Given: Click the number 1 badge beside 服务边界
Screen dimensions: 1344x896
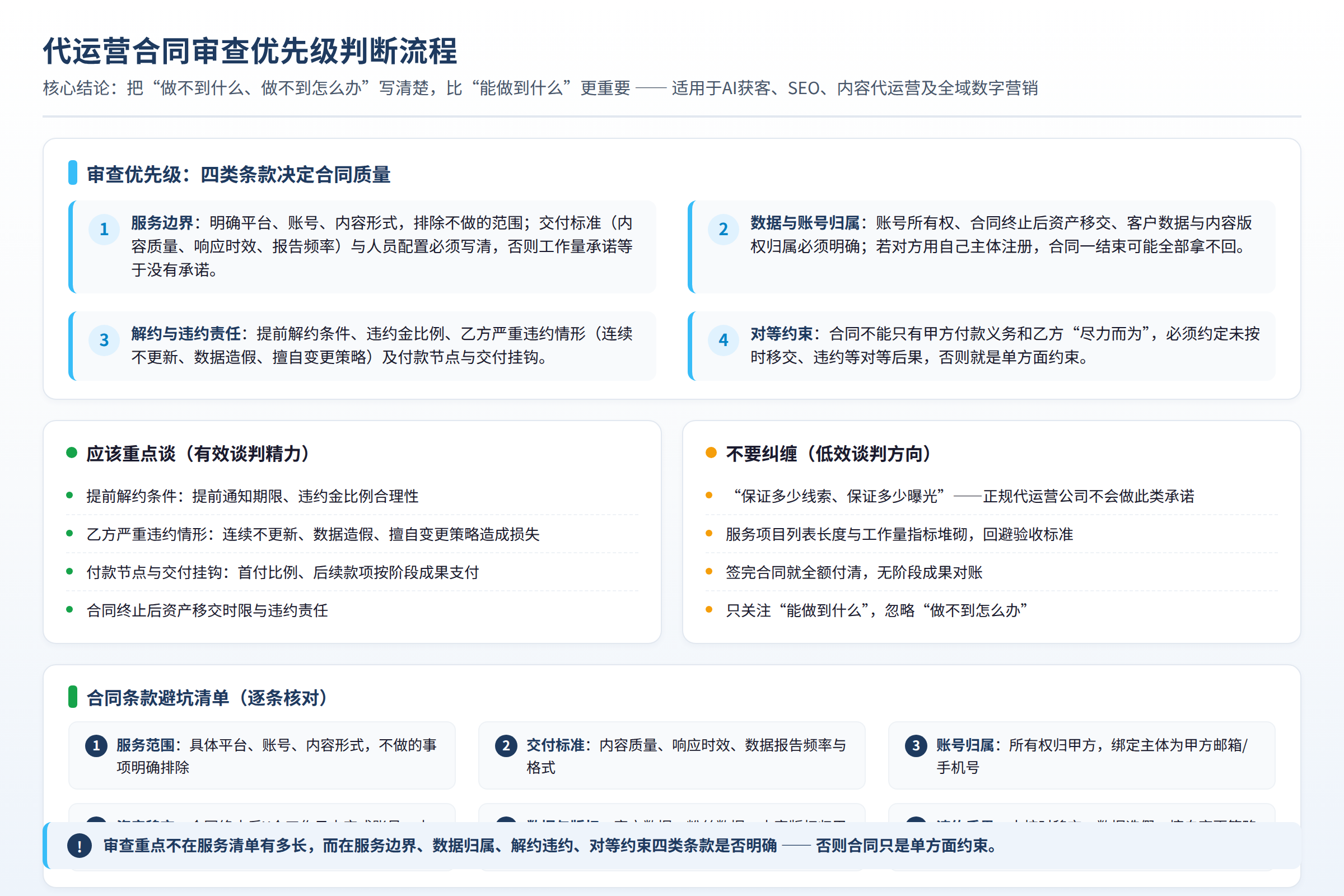Looking at the screenshot, I should 104,229.
